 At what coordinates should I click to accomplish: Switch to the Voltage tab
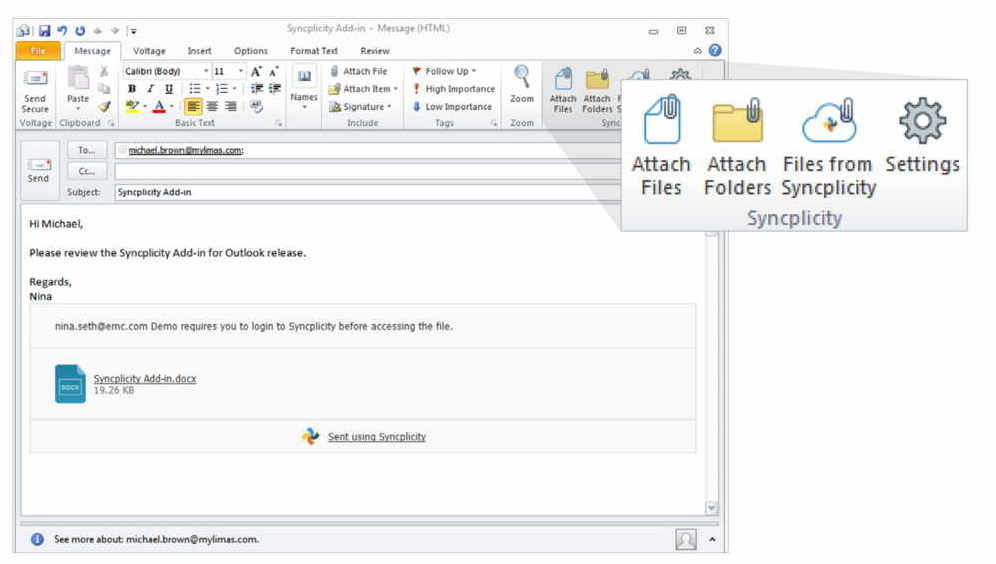click(149, 51)
